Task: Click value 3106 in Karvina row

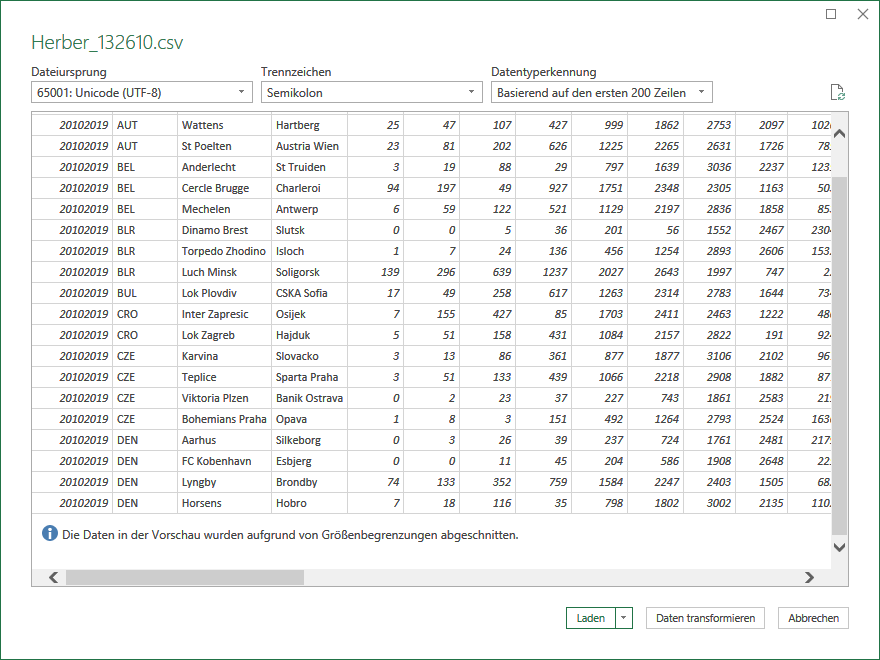Action: [x=709, y=356]
